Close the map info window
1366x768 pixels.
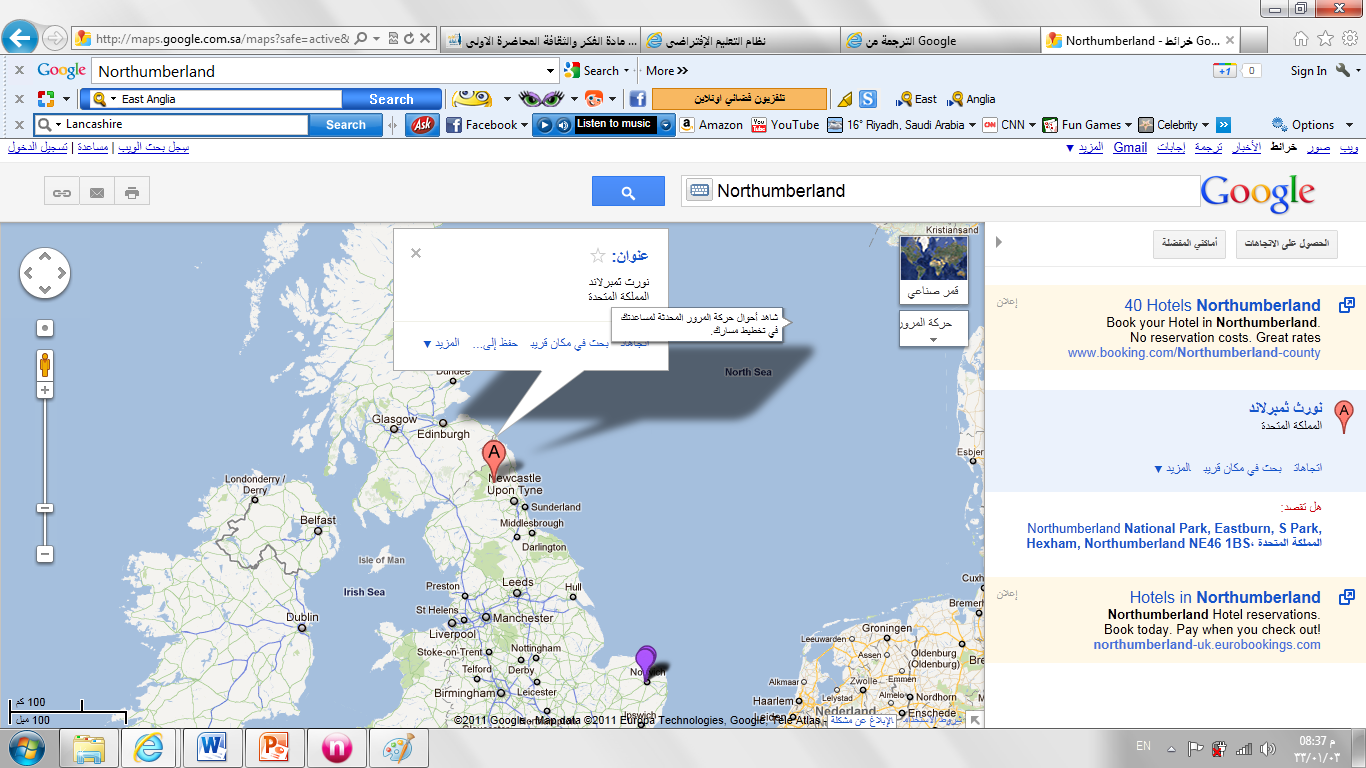(416, 253)
